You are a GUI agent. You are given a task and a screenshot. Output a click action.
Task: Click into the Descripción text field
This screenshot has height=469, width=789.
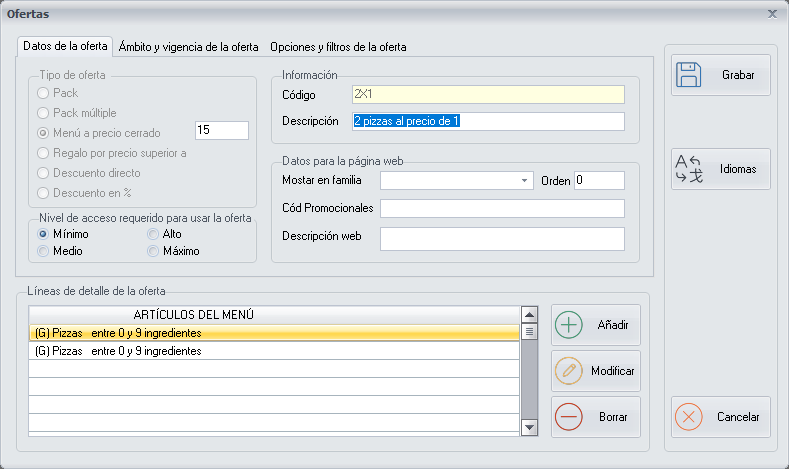[488, 121]
